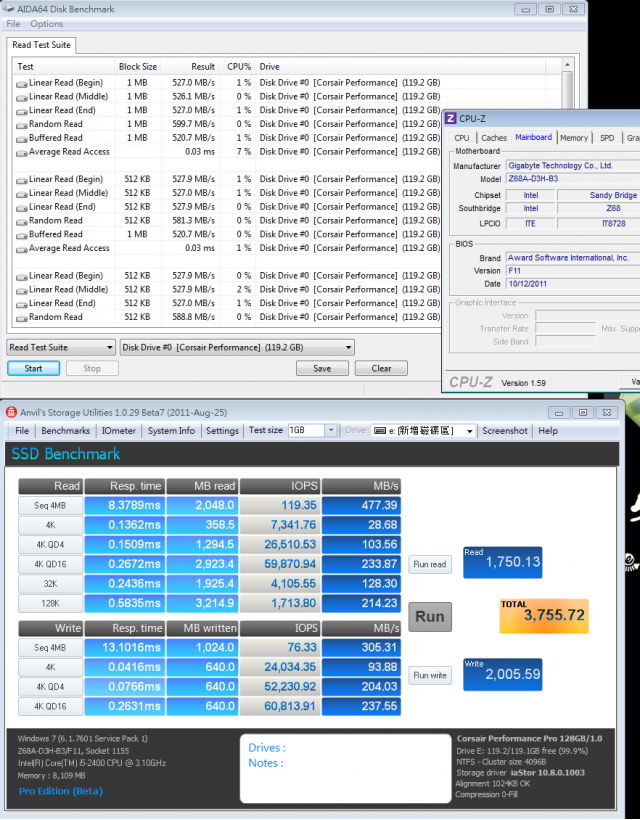
Task: Click the Seq 4MB read 477.39 MB/s value
Action: [x=361, y=506]
